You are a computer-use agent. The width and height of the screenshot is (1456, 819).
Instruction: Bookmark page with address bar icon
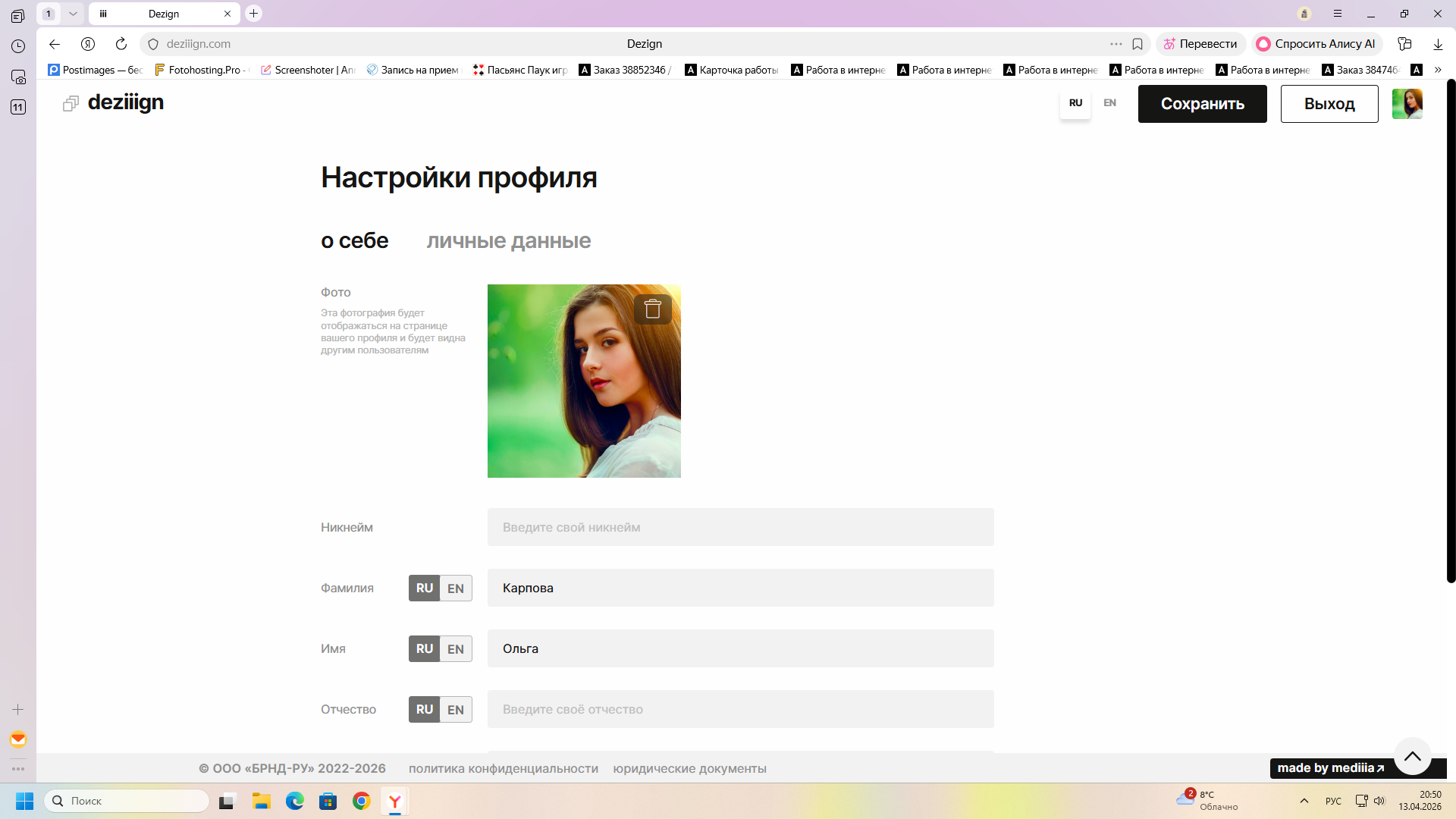(x=1137, y=44)
